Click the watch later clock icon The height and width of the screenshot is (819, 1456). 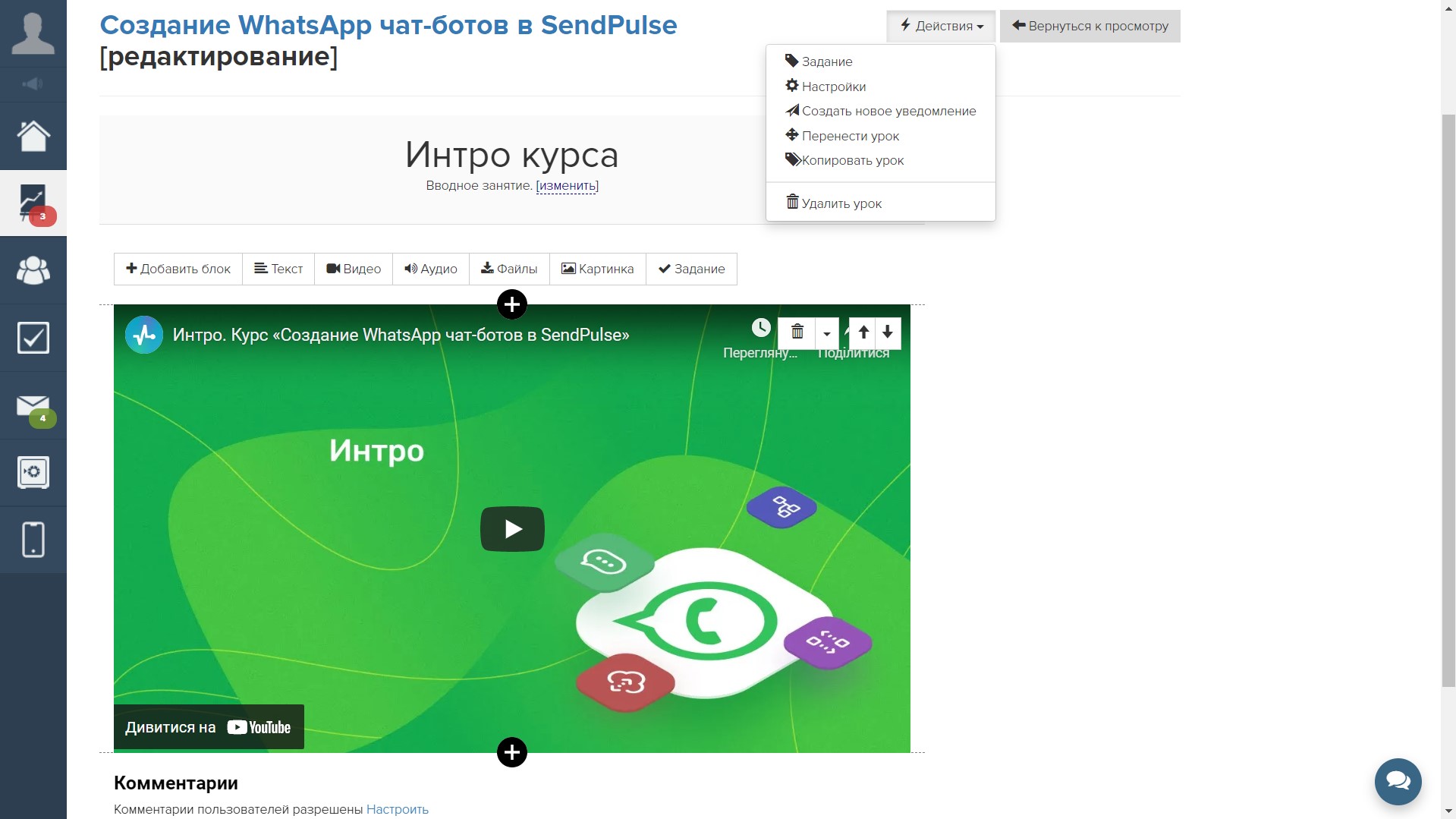click(x=761, y=328)
